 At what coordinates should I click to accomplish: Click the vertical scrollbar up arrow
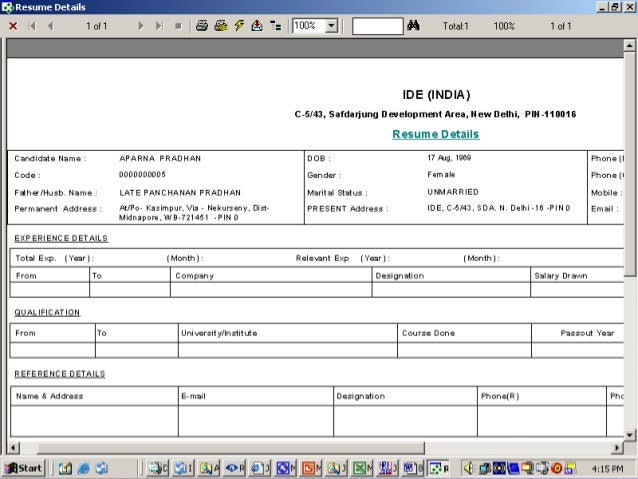click(x=629, y=45)
